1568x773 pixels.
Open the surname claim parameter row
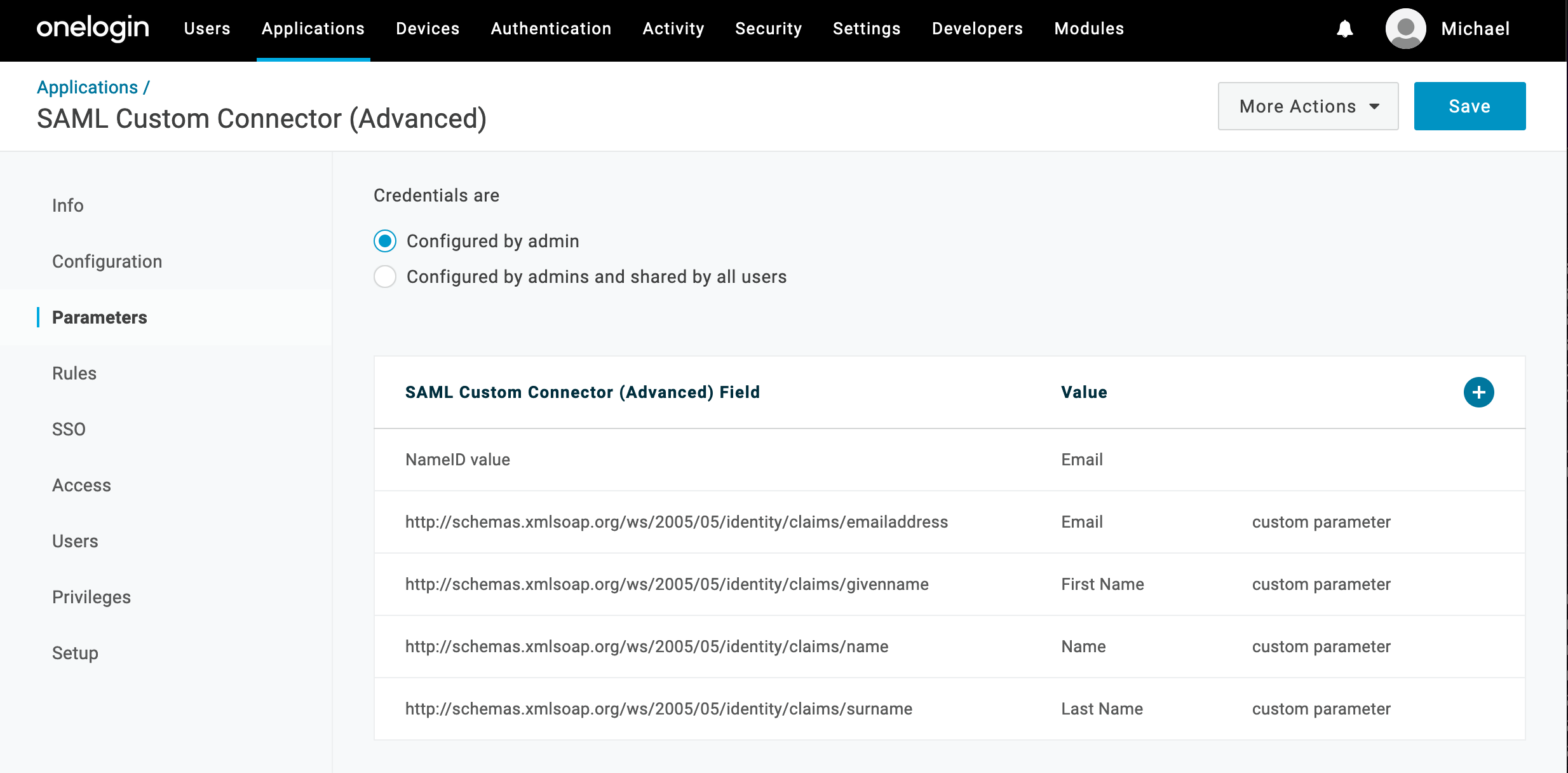coord(658,709)
